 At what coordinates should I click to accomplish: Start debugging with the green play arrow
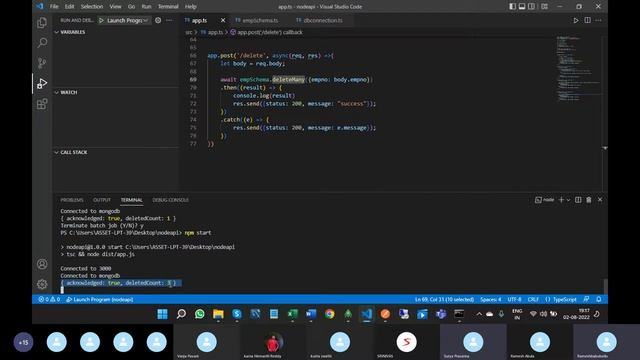point(101,20)
